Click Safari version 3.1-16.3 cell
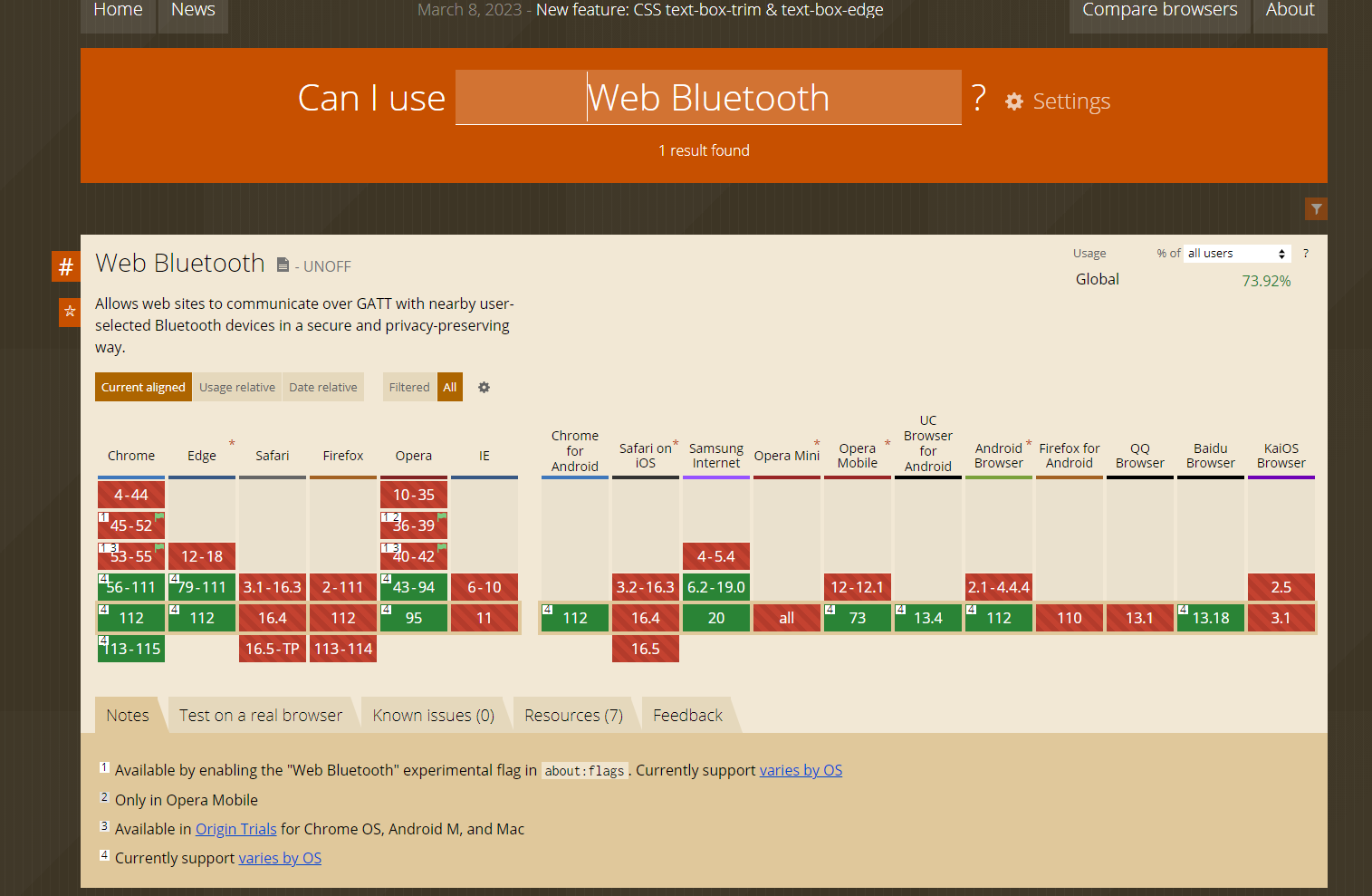Image resolution: width=1372 pixels, height=896 pixels. coord(273,587)
